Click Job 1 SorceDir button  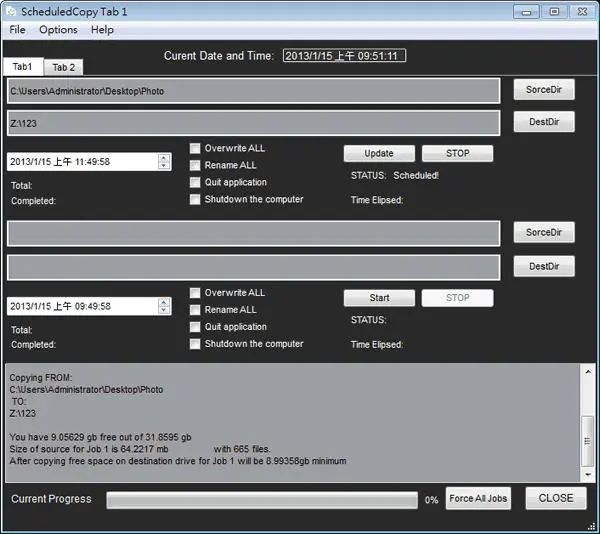544,90
